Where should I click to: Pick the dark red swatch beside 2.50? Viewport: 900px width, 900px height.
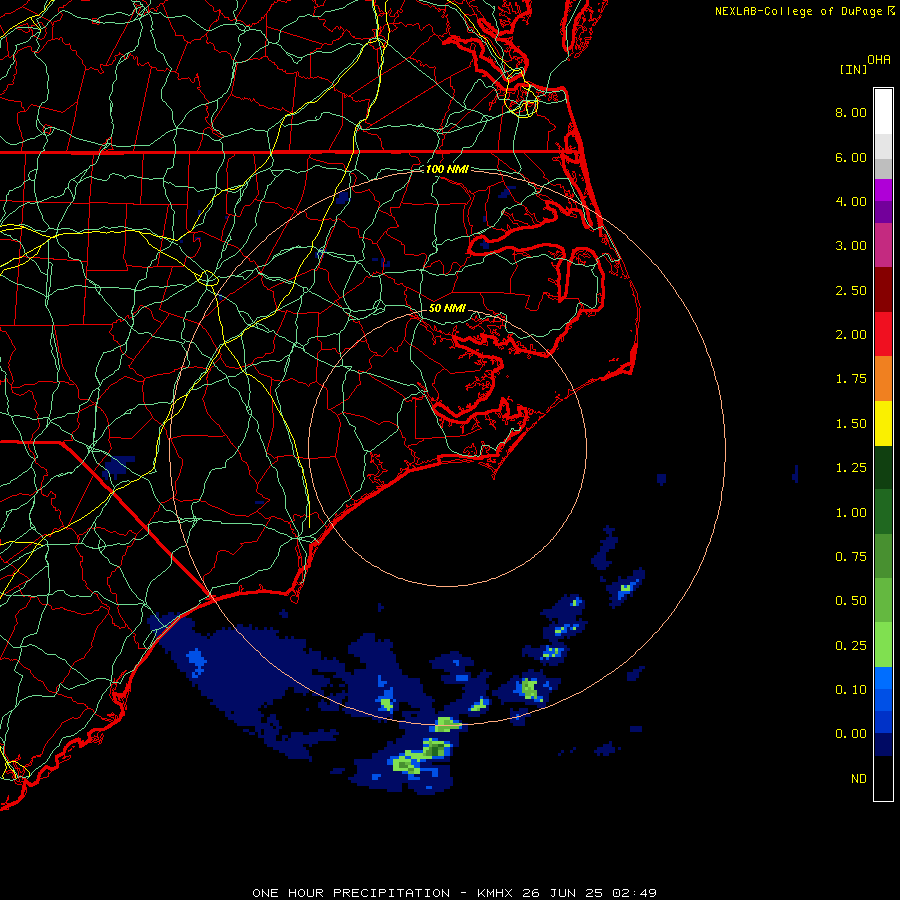pyautogui.click(x=883, y=290)
